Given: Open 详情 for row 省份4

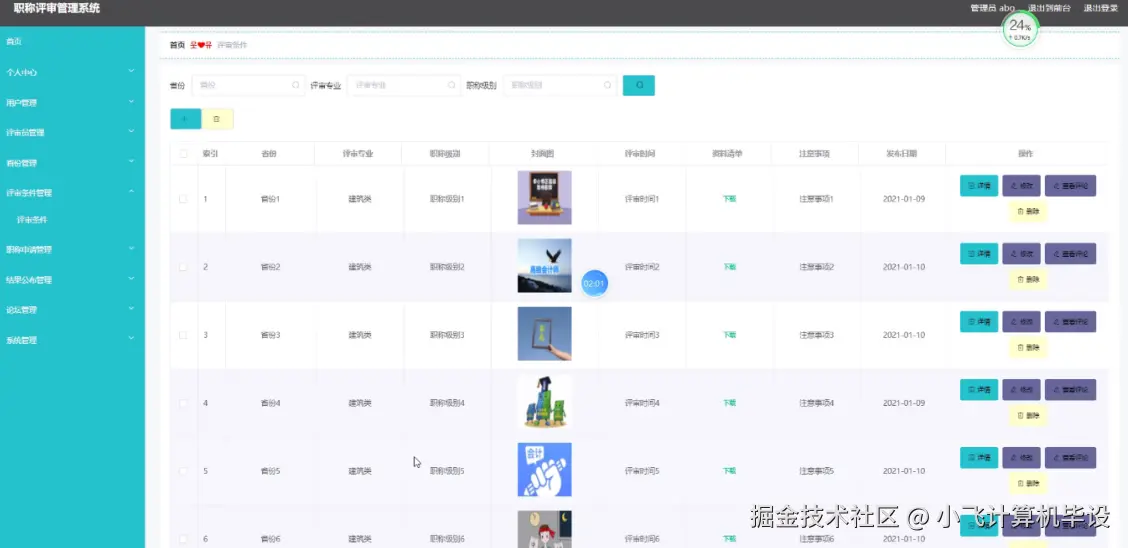Looking at the screenshot, I should pos(979,390).
